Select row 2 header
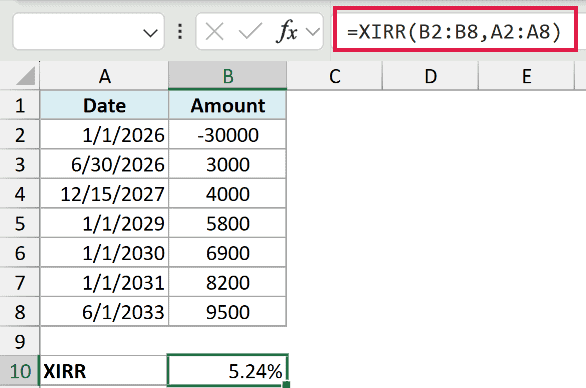586x388 pixels. [19, 135]
